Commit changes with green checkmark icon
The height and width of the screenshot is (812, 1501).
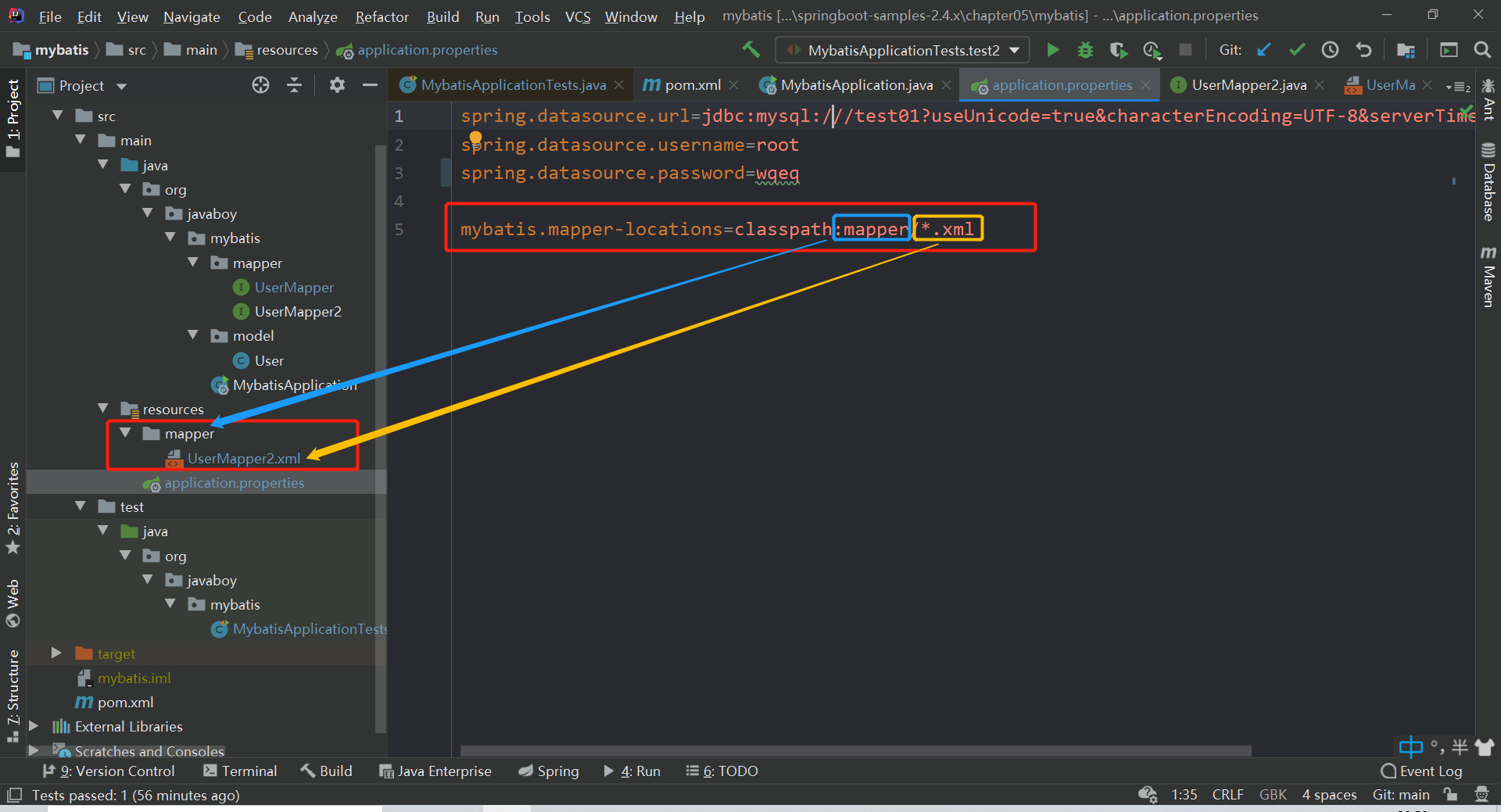coord(1297,50)
